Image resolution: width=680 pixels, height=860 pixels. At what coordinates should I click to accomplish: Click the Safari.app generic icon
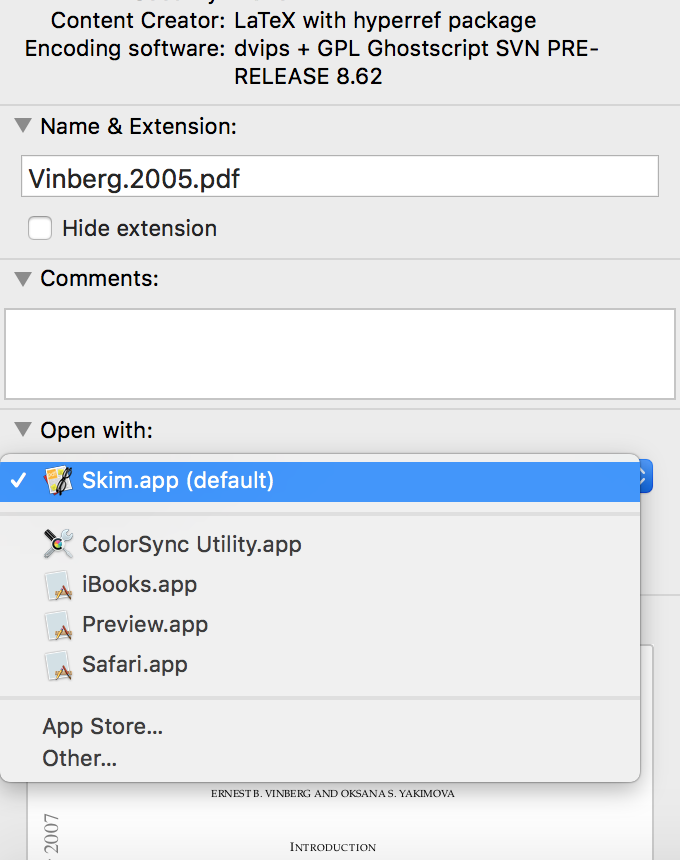(58, 665)
